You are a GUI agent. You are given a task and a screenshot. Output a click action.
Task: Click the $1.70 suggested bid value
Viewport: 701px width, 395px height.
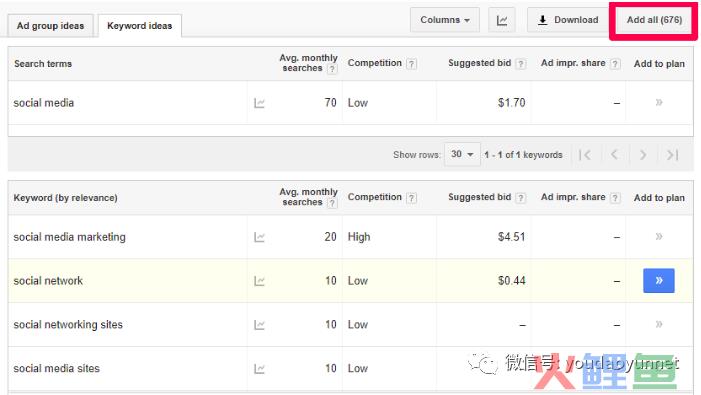pos(511,103)
